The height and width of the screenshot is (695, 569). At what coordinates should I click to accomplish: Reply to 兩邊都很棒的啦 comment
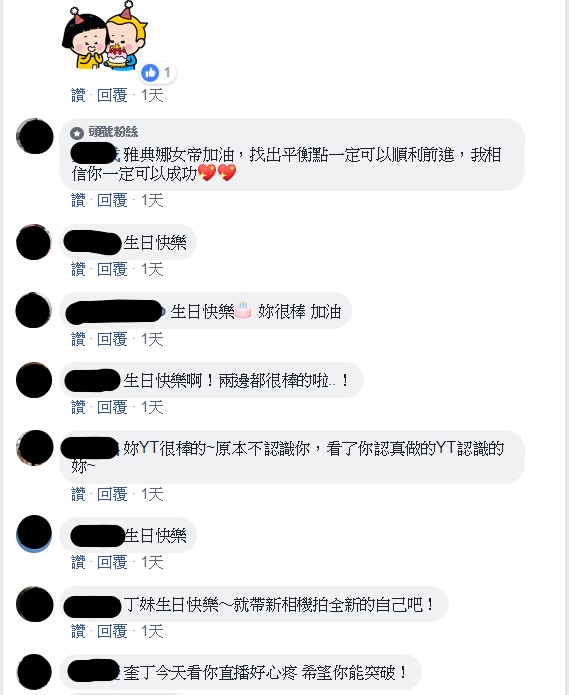tap(112, 407)
